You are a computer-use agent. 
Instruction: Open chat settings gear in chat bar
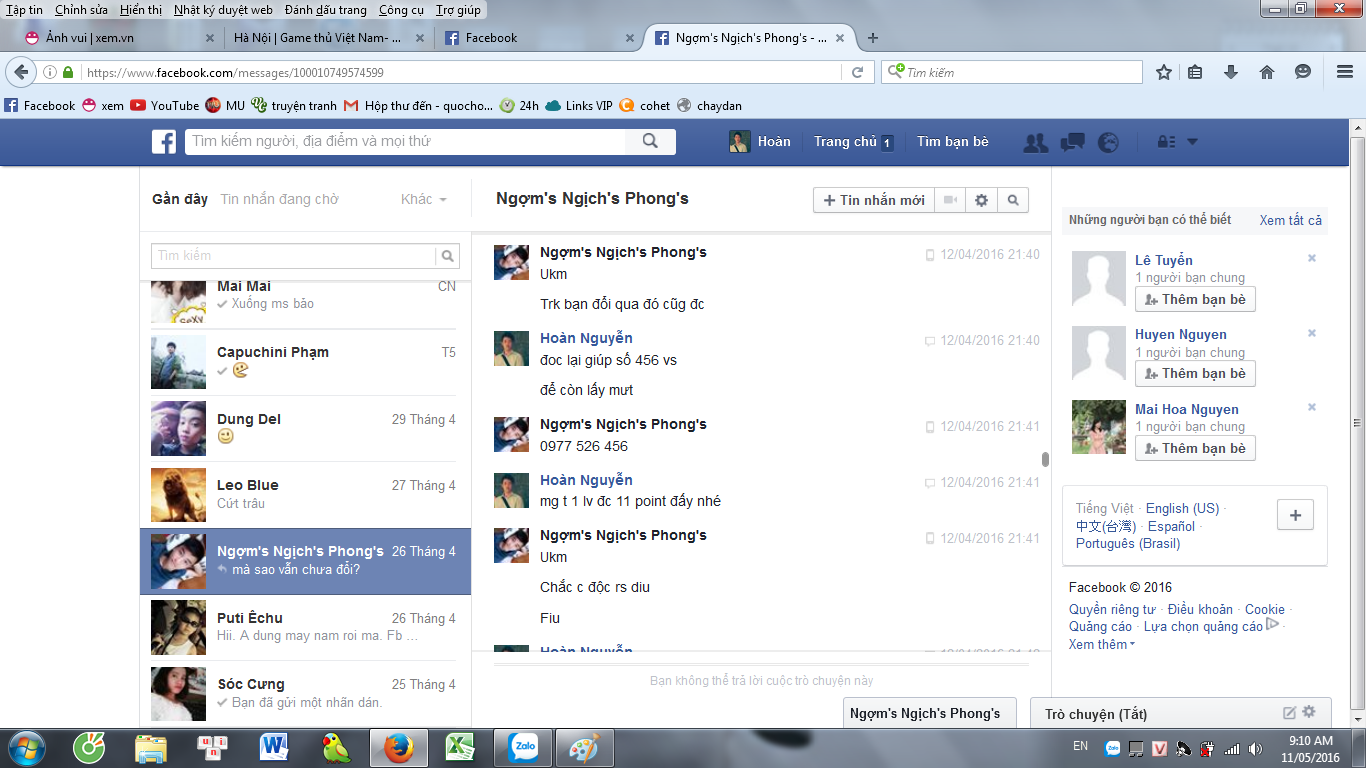(1309, 712)
